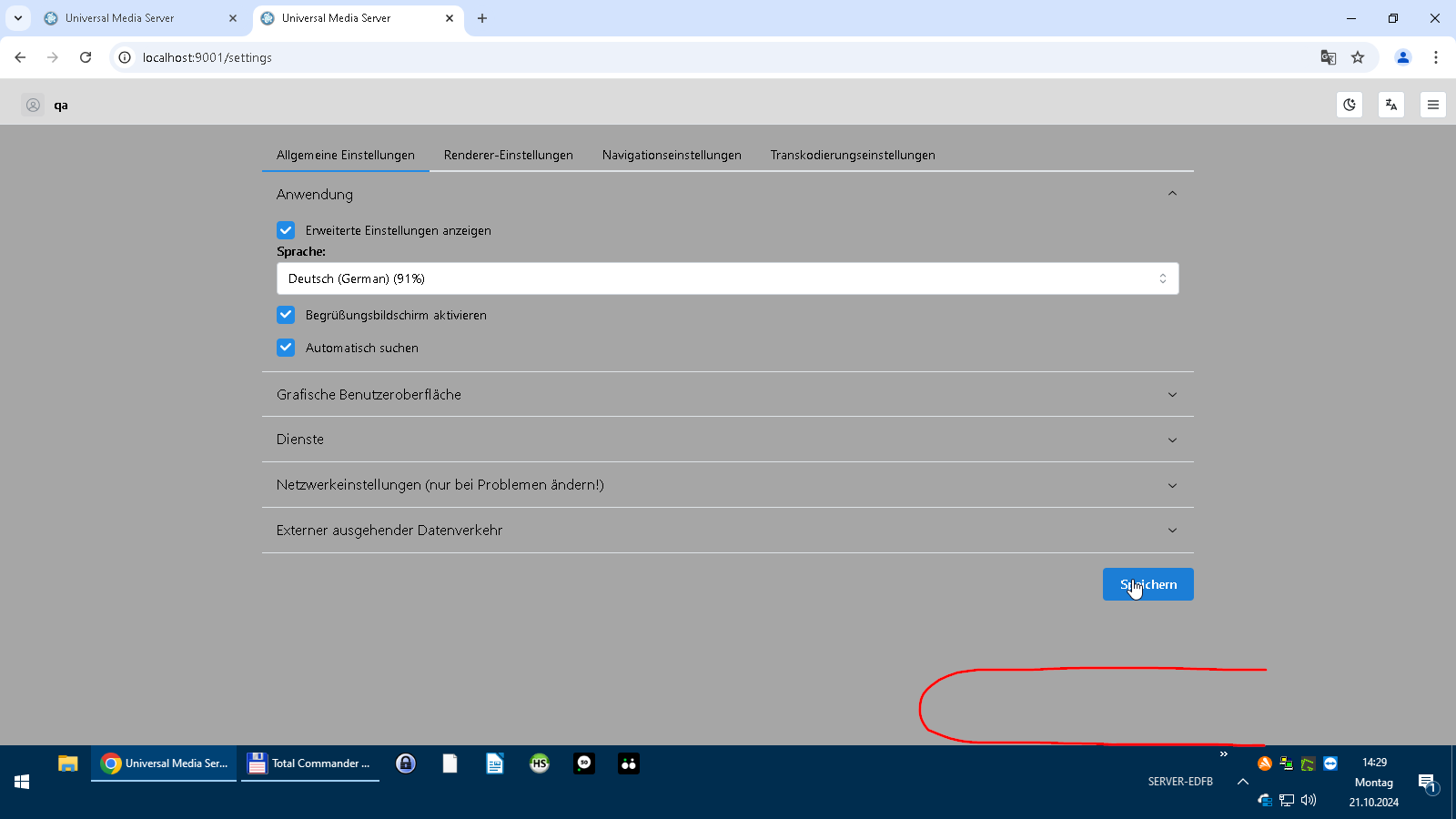
Task: Toggle Begrüßungsbildschirm aktivieren checkbox
Action: 286,315
